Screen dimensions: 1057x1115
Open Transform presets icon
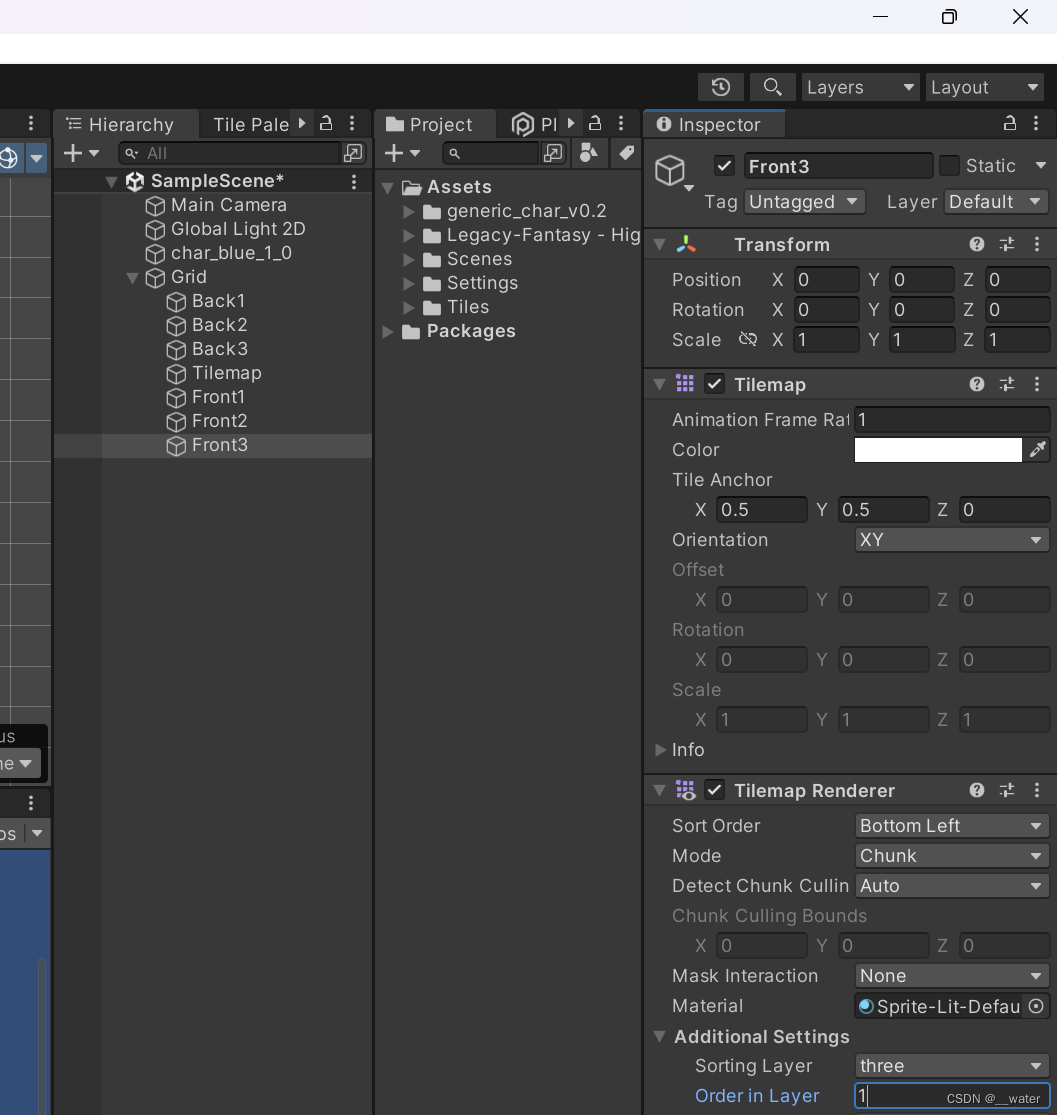1006,245
